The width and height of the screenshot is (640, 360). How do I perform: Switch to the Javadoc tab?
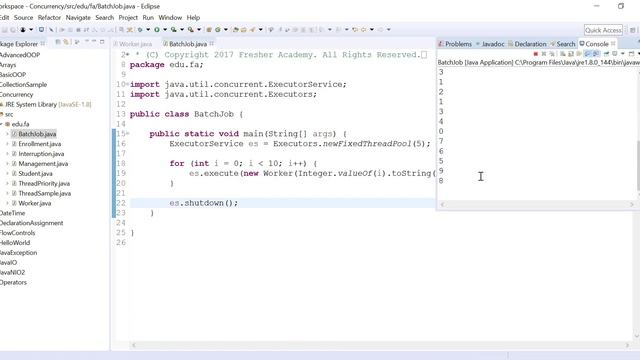pos(490,44)
